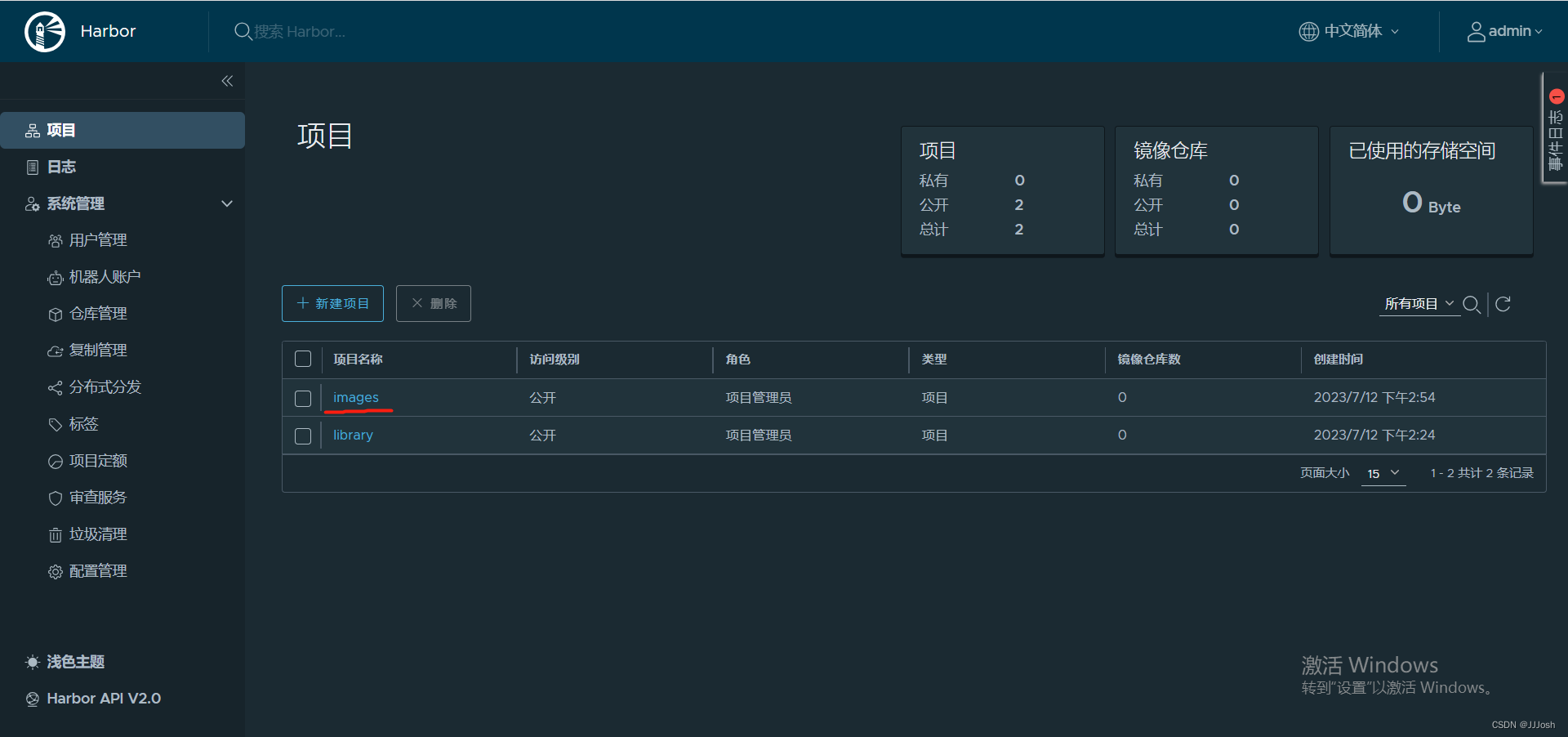Collapse the 系统管理 section chevron
The image size is (1568, 737).
(227, 203)
